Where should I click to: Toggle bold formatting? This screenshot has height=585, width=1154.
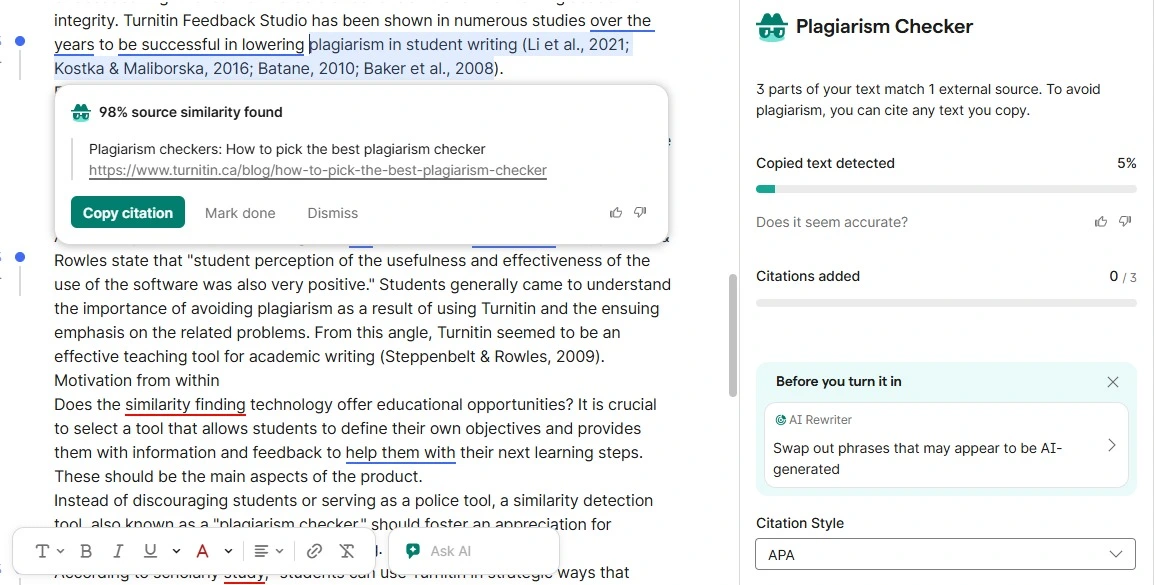click(x=86, y=551)
